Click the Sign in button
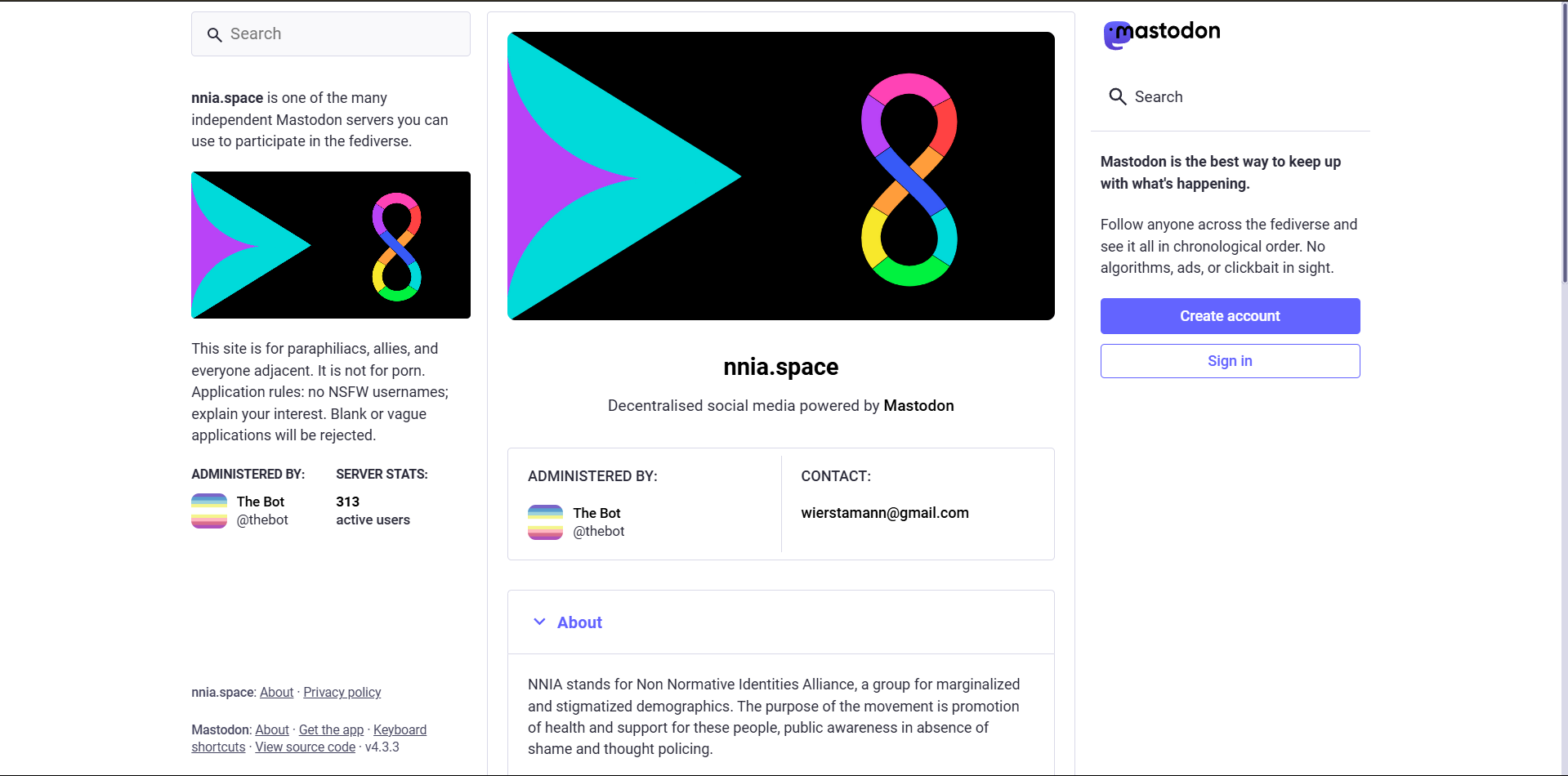 coord(1230,361)
